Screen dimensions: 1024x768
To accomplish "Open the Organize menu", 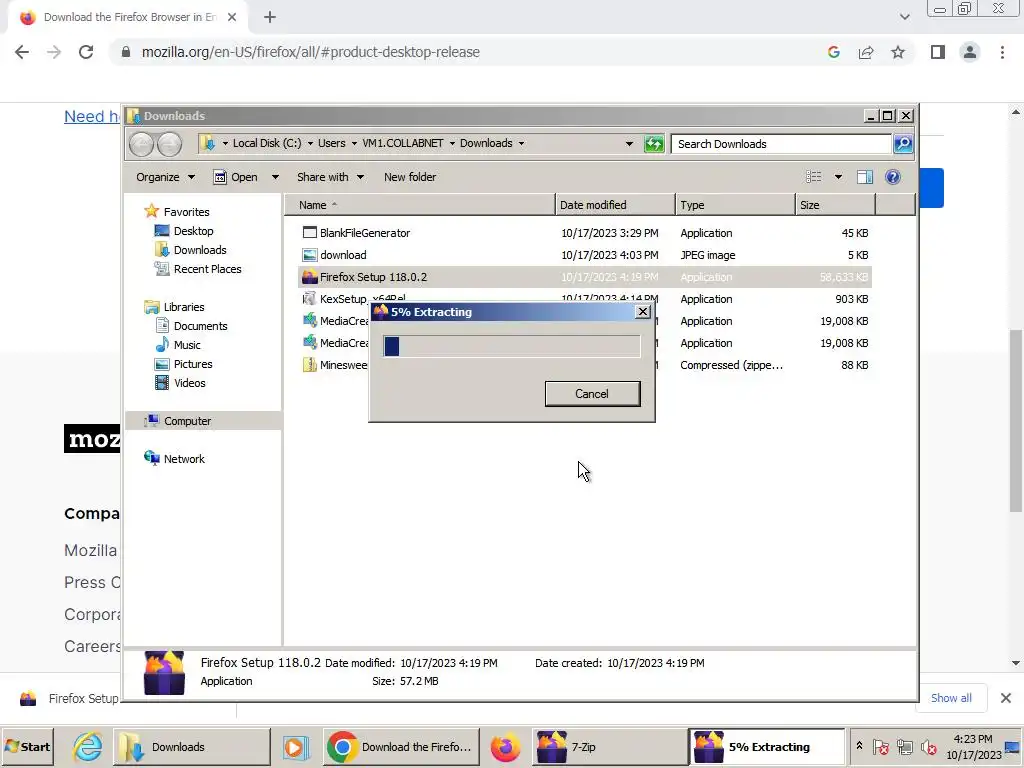I will (165, 177).
